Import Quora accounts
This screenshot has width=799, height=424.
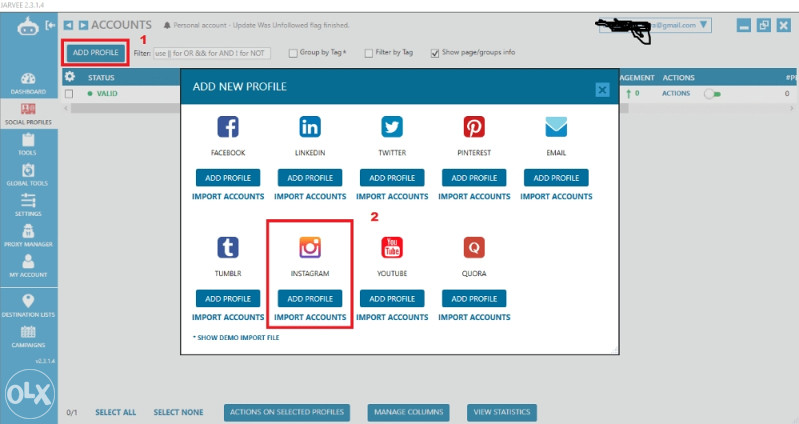(x=474, y=317)
